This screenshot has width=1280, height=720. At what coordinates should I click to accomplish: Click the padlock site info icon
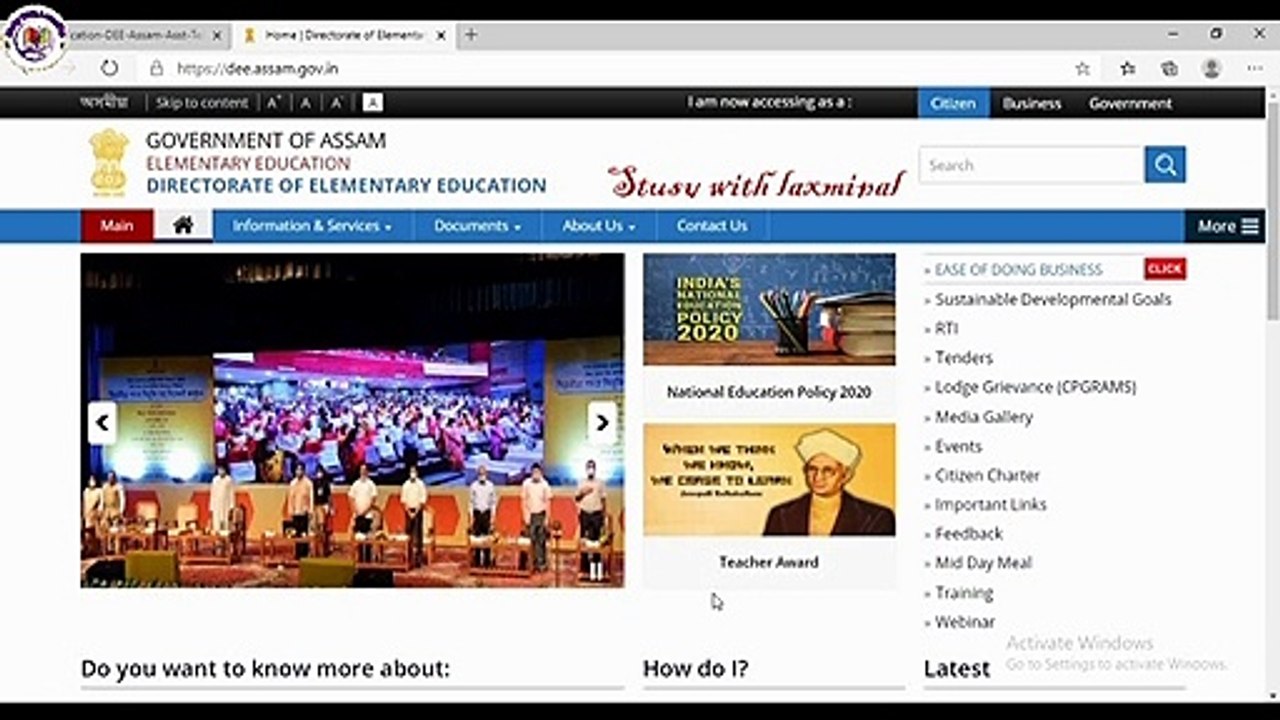click(x=156, y=69)
